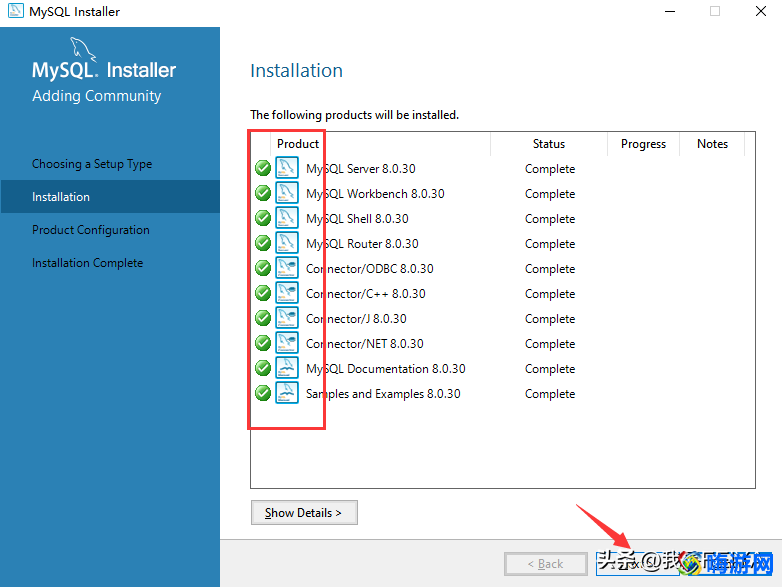
Task: Click Complete status for MySQL Router
Action: pyautogui.click(x=550, y=244)
